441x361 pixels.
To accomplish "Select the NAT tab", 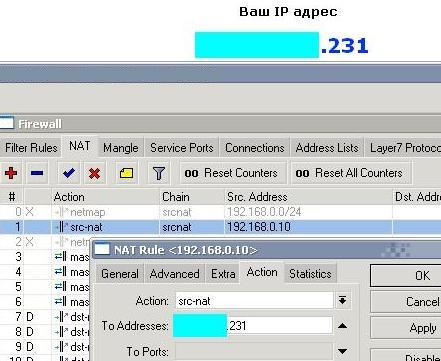I will [x=80, y=146].
